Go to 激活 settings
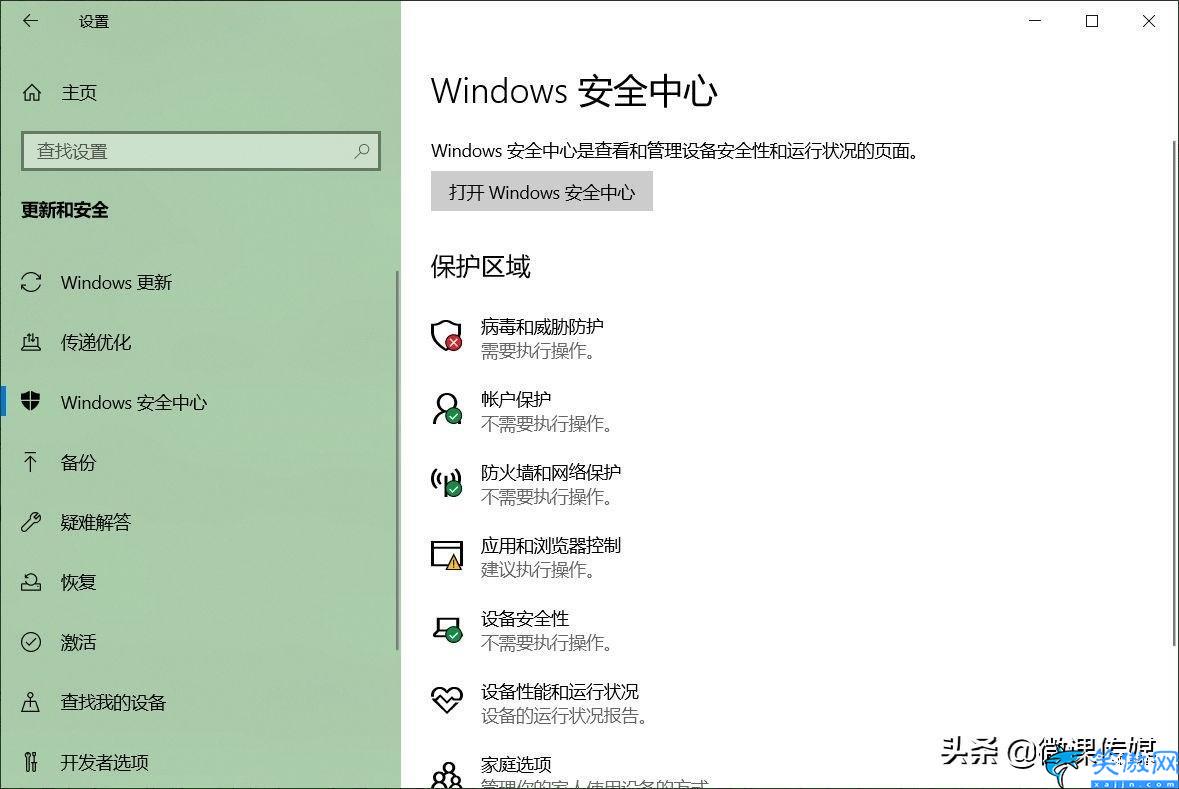The width and height of the screenshot is (1179, 789). [199, 642]
